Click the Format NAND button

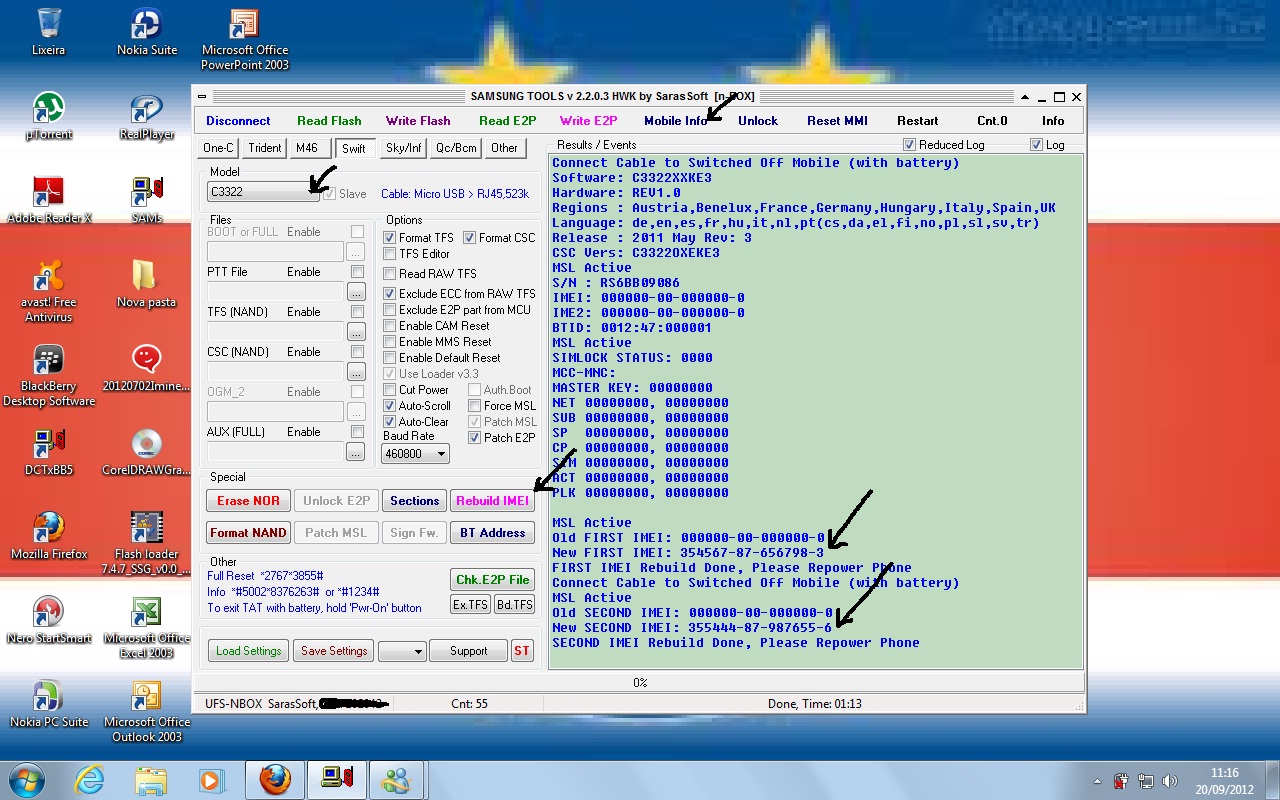pos(248,533)
